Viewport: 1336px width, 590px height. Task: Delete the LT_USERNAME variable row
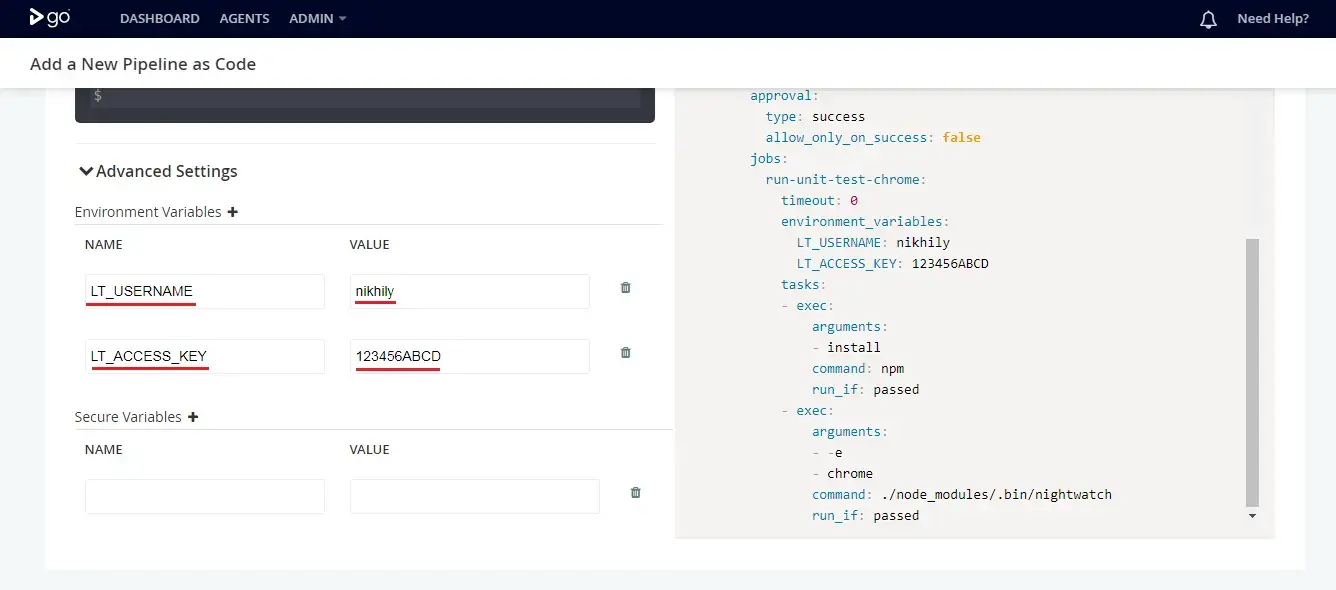click(x=626, y=288)
